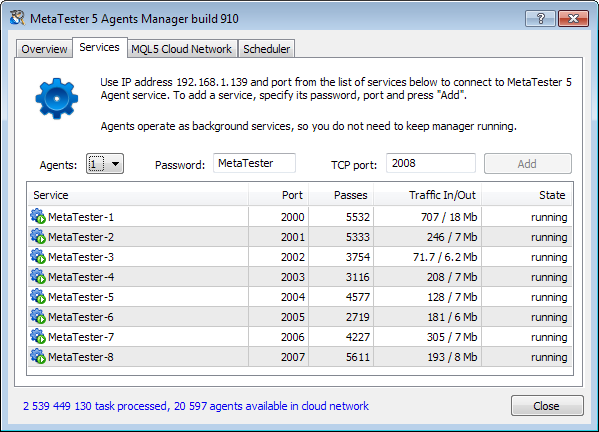This screenshot has width=599, height=432.
Task: Select the MetaTester-6 row name
Action: (x=81, y=317)
